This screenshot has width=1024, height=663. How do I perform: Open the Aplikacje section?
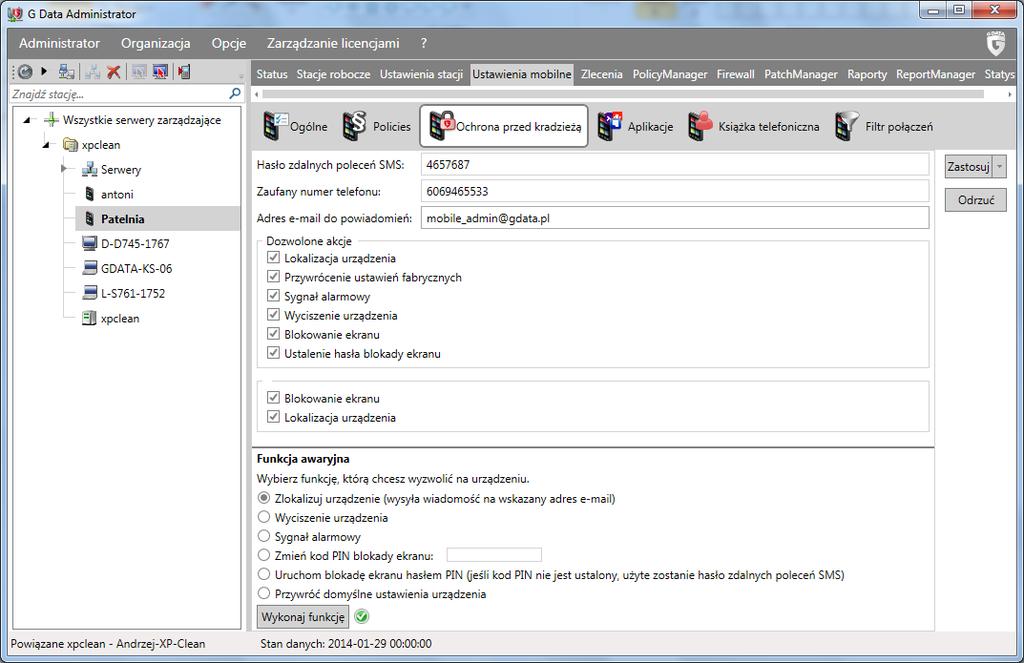point(635,126)
